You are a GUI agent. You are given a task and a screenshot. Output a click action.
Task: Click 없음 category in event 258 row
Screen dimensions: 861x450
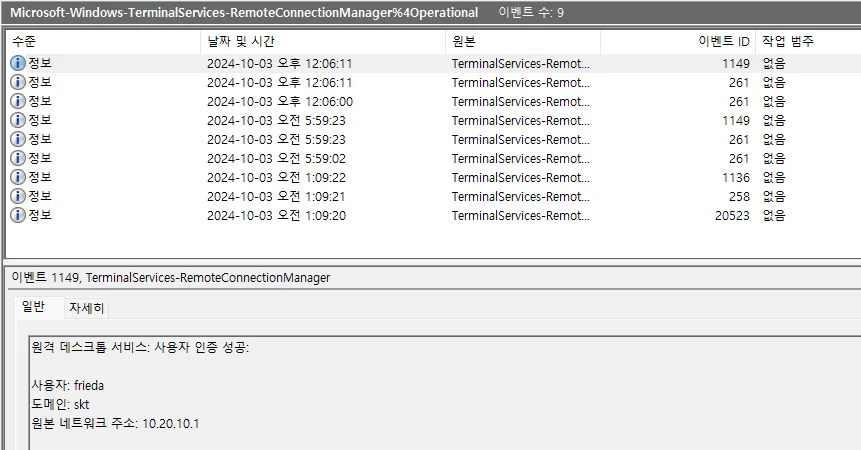(x=774, y=196)
